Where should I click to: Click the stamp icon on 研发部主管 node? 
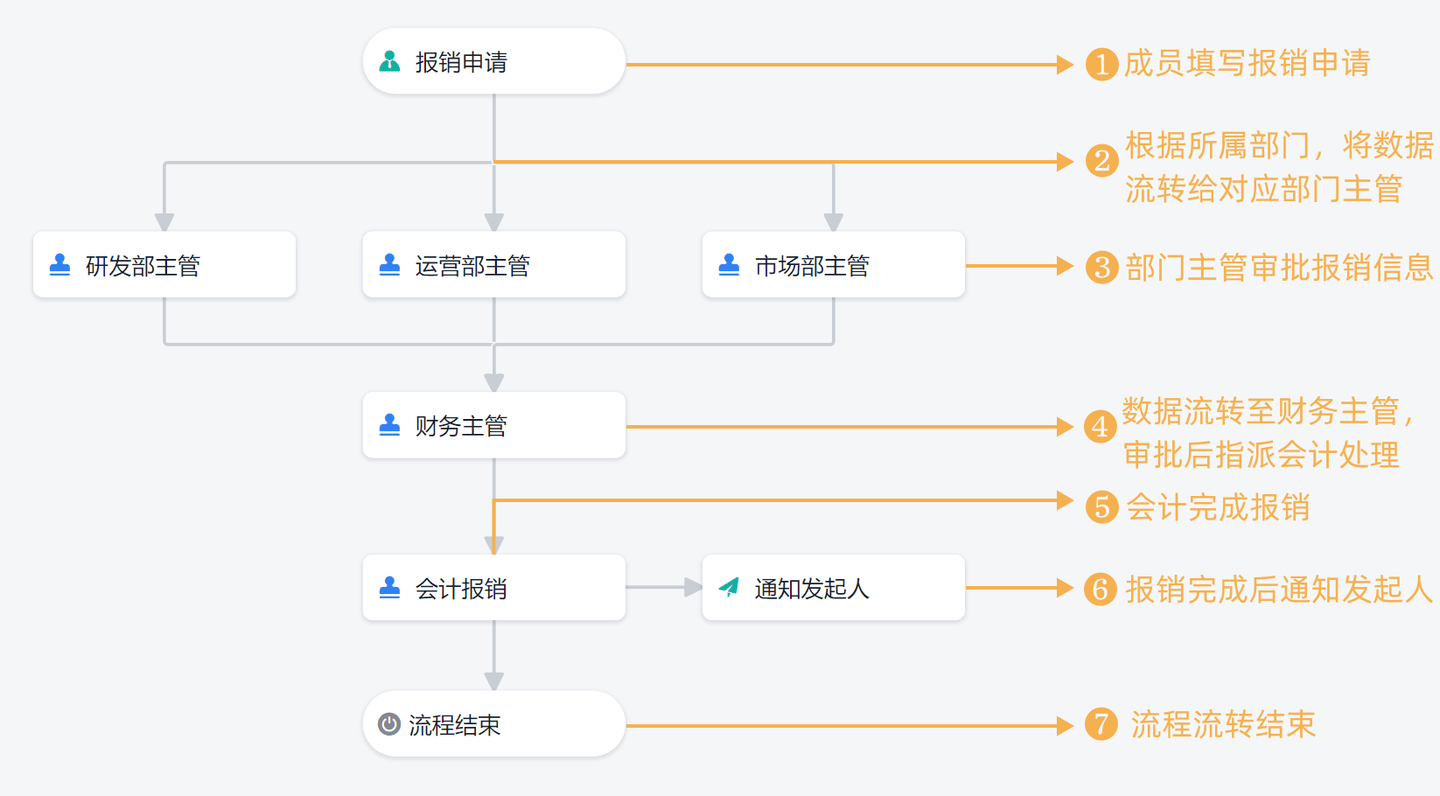59,266
